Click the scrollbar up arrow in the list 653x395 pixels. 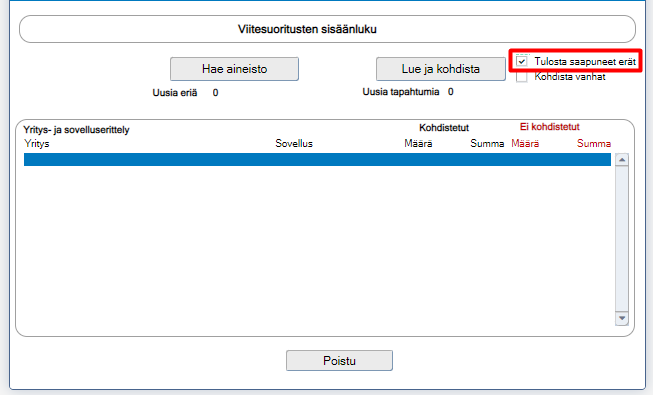622,160
